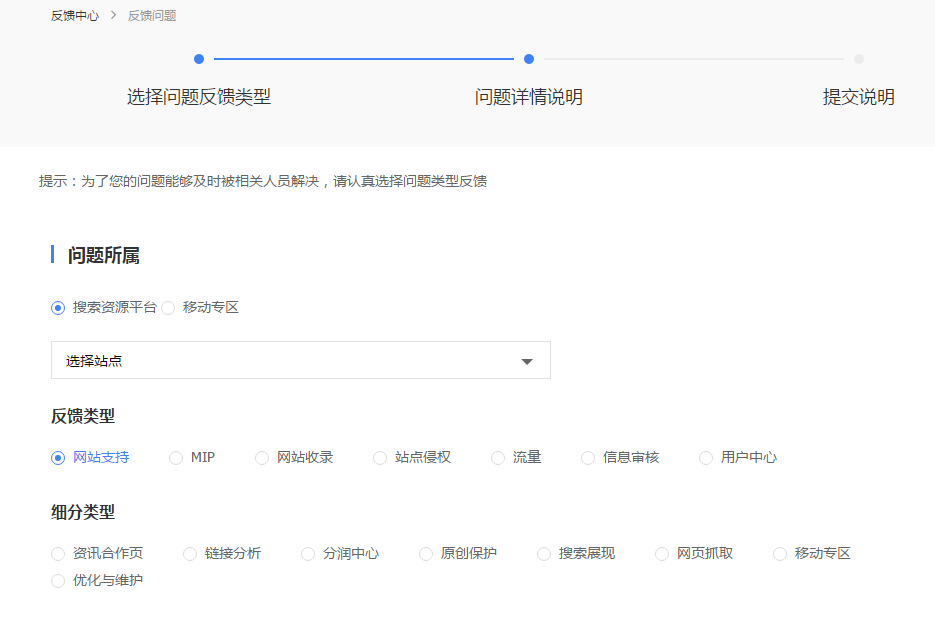Choose MIP as the feedback type
935x619 pixels.
click(x=175, y=457)
